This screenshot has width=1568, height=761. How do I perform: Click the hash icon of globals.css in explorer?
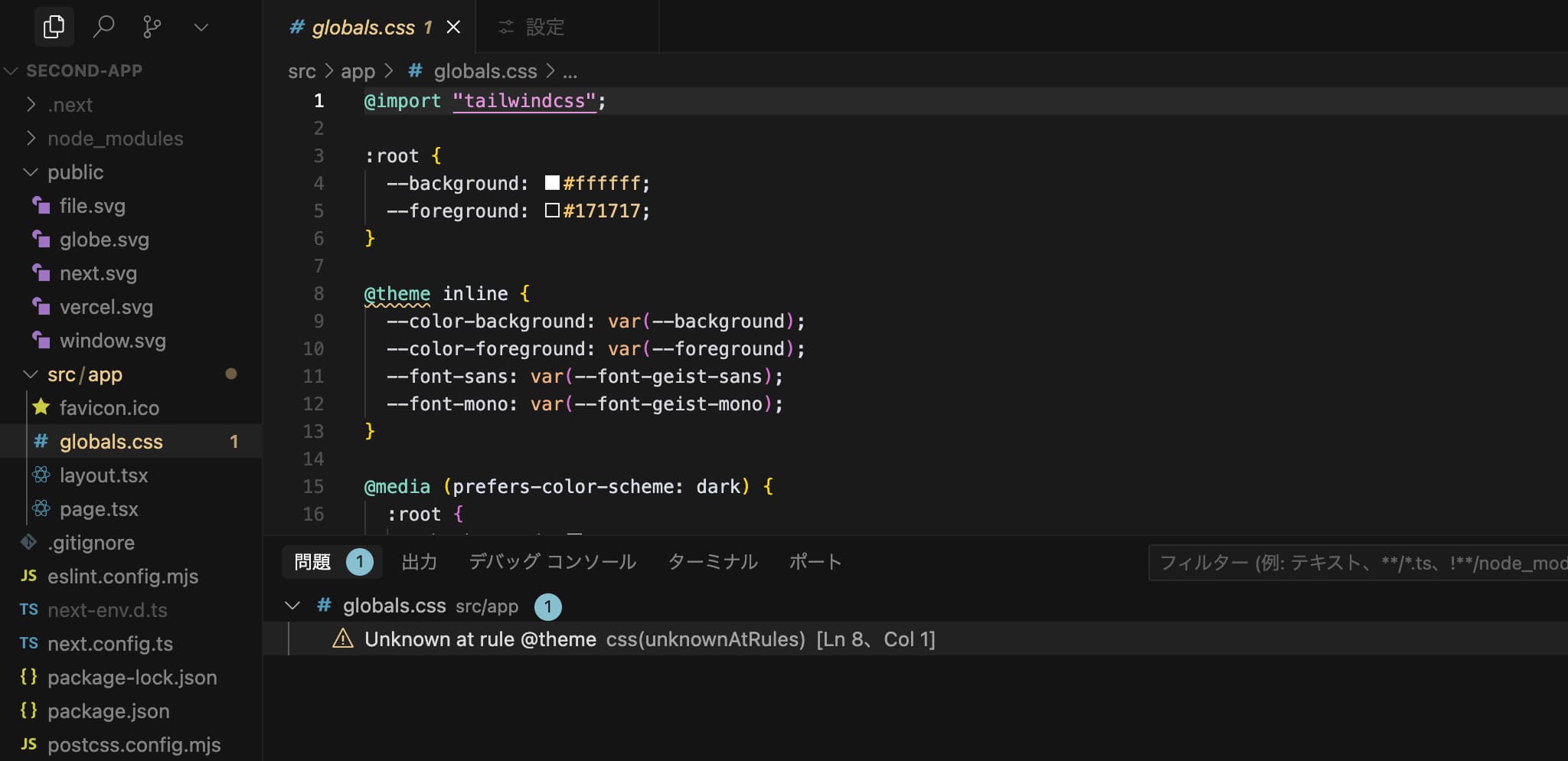(x=41, y=441)
